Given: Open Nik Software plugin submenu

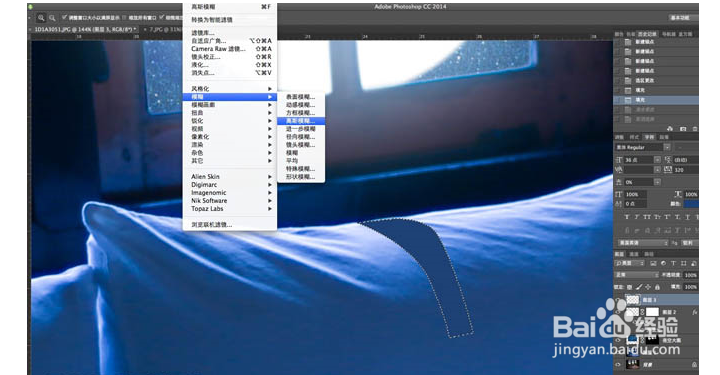Looking at the screenshot, I should point(230,201).
